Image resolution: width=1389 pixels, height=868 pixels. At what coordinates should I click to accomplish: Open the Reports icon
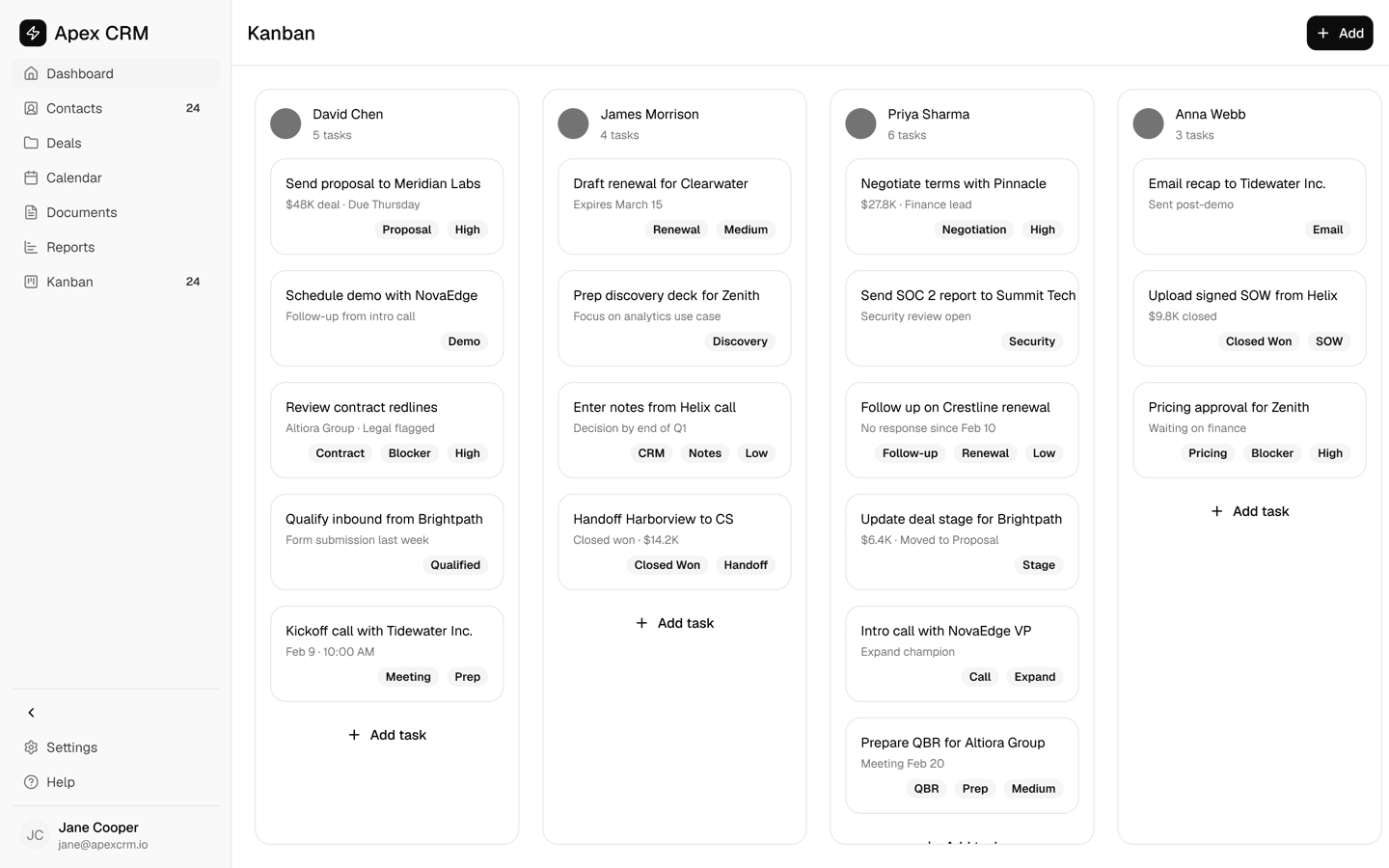[32, 247]
